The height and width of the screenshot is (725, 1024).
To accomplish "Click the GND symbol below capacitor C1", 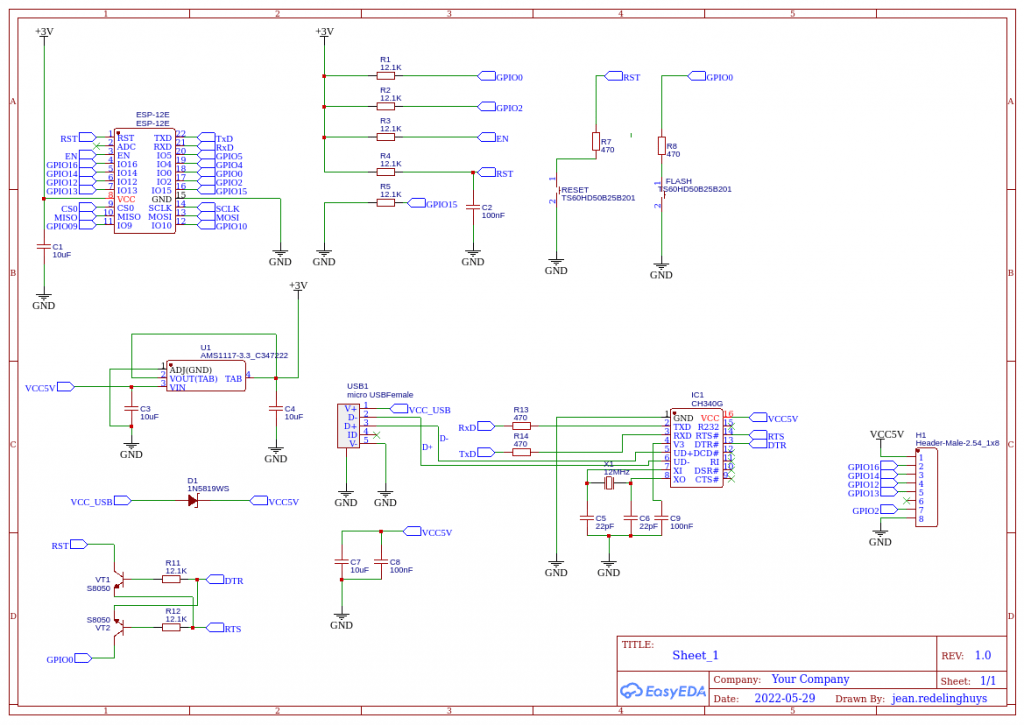I will point(44,301).
